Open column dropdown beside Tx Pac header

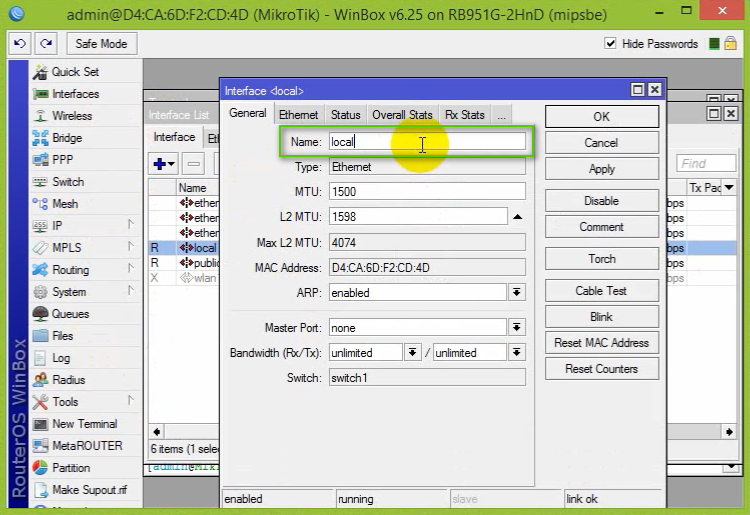tap(729, 187)
